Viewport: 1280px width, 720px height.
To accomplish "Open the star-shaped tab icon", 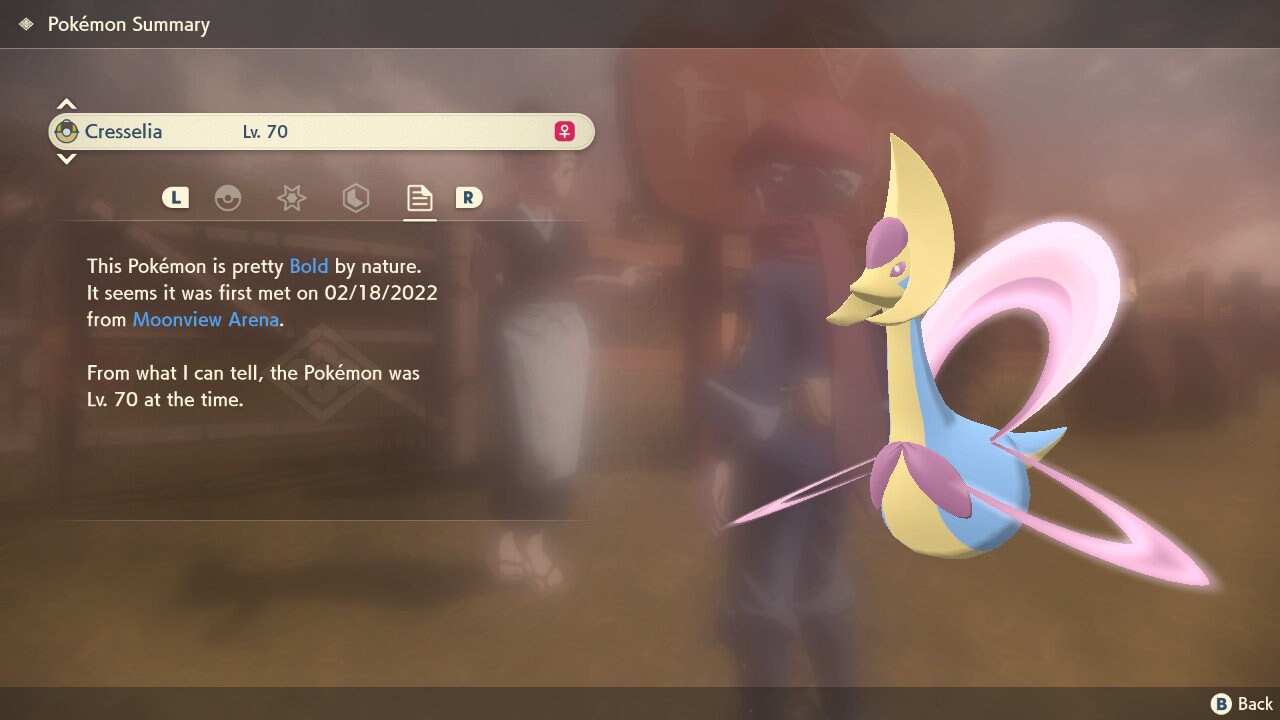I will 291,198.
